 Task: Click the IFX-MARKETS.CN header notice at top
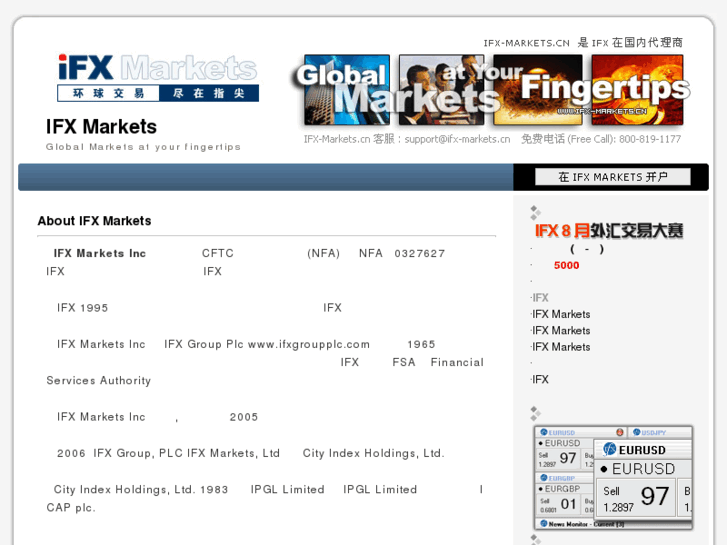tap(583, 43)
